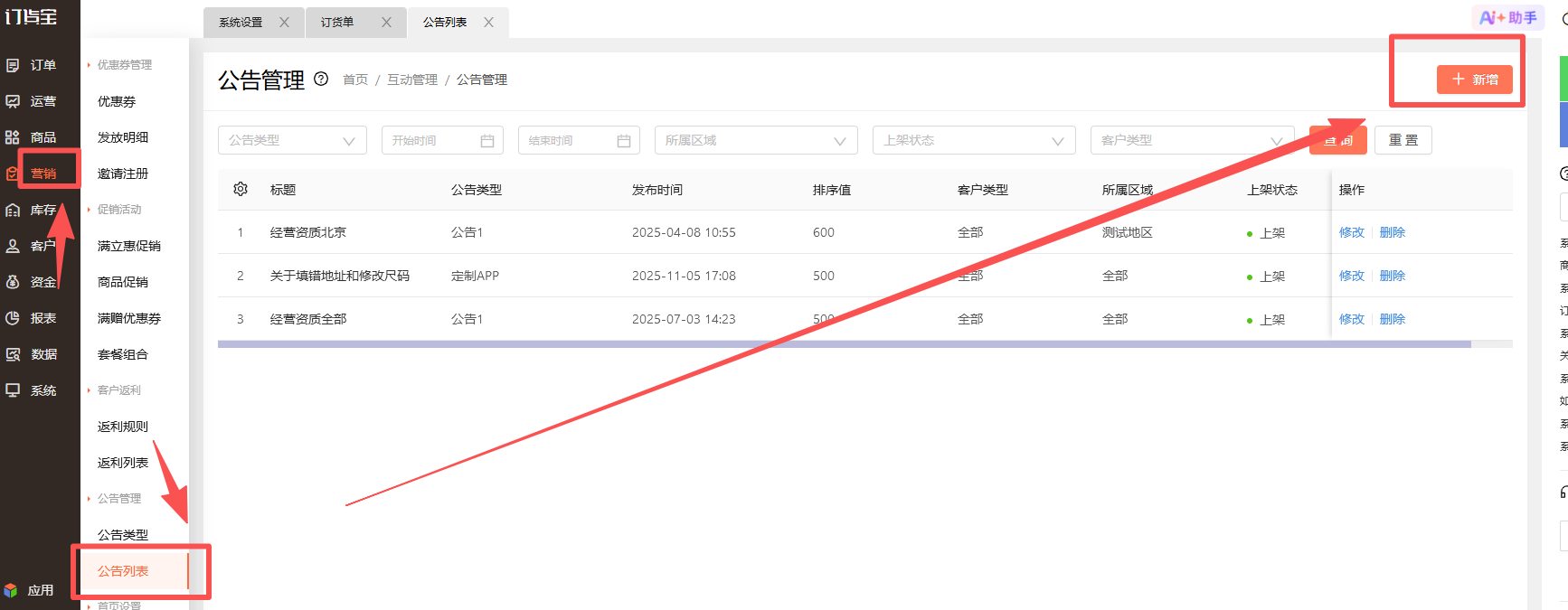This screenshot has width=1568, height=610.
Task: Open the 公告类型 menu item
Action: coord(123,535)
